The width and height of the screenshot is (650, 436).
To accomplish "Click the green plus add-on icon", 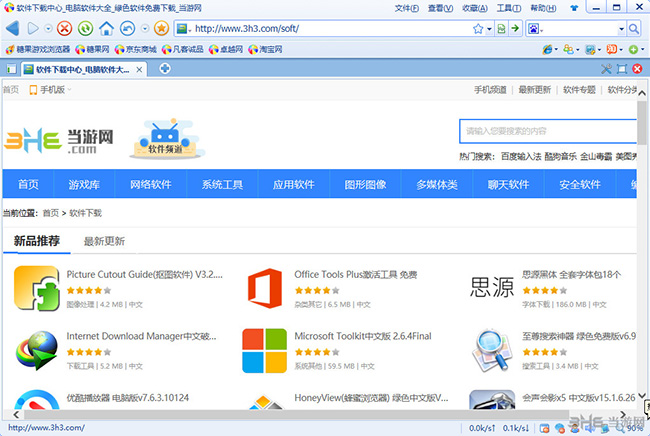I will click(633, 50).
